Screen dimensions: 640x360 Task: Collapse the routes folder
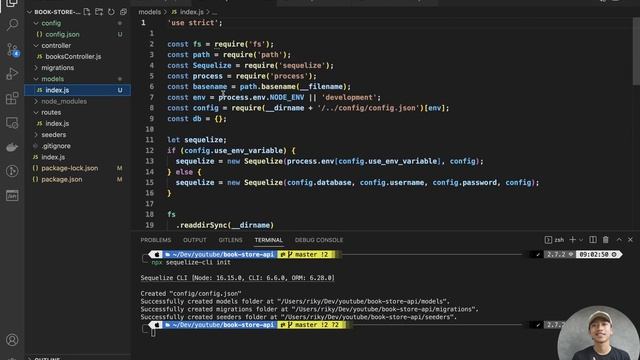(x=78, y=112)
